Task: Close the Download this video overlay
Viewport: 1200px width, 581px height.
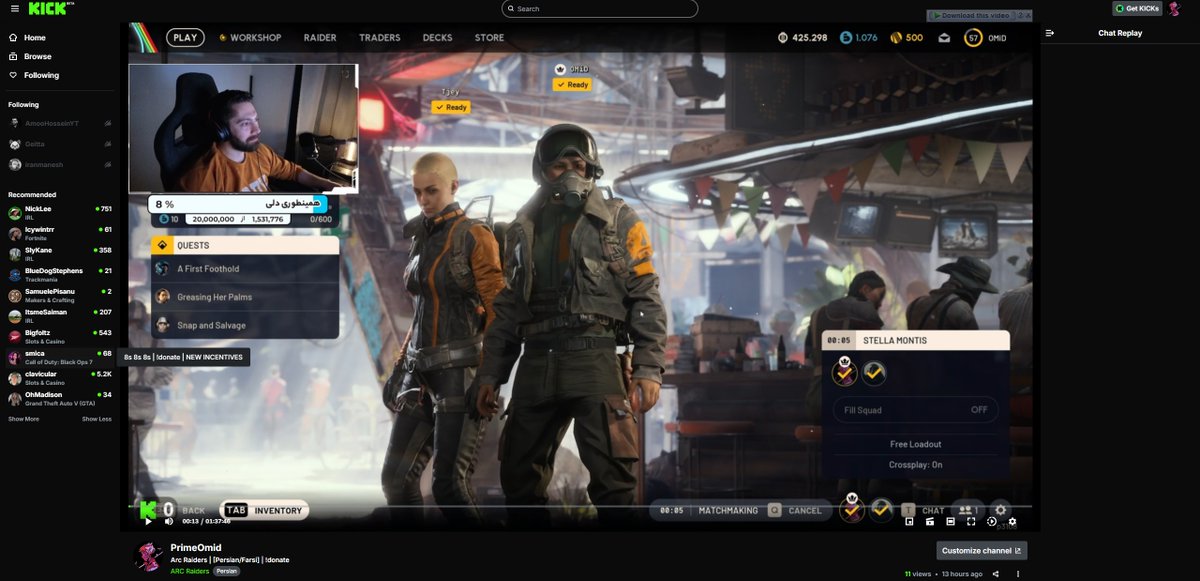Action: coord(1028,15)
